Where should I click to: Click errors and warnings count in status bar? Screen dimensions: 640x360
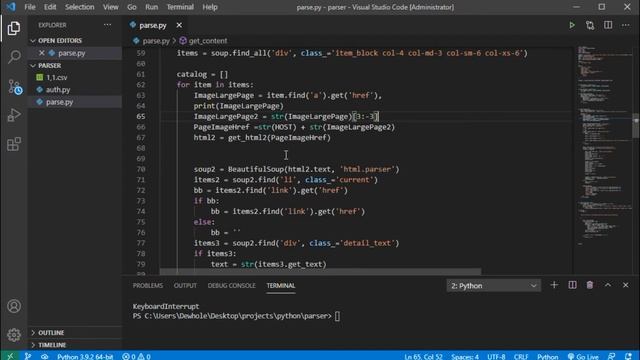136,356
